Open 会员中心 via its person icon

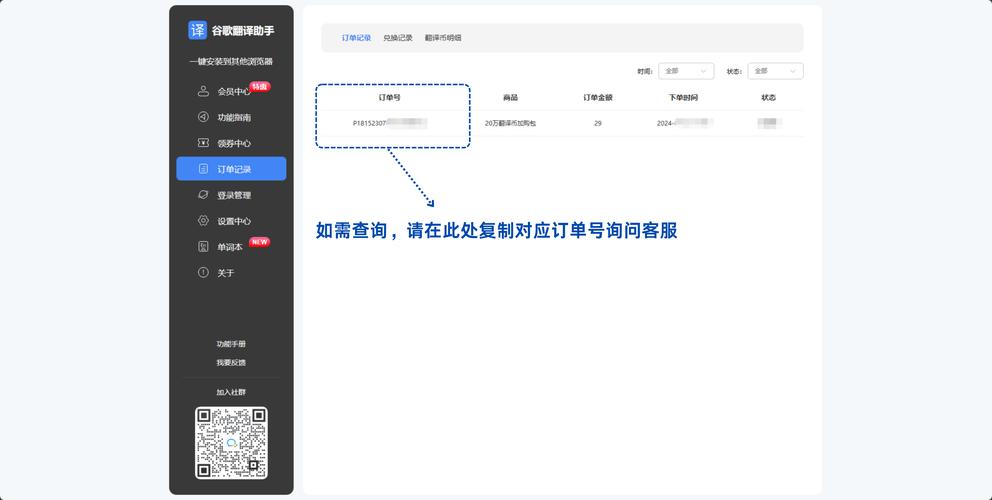203,91
